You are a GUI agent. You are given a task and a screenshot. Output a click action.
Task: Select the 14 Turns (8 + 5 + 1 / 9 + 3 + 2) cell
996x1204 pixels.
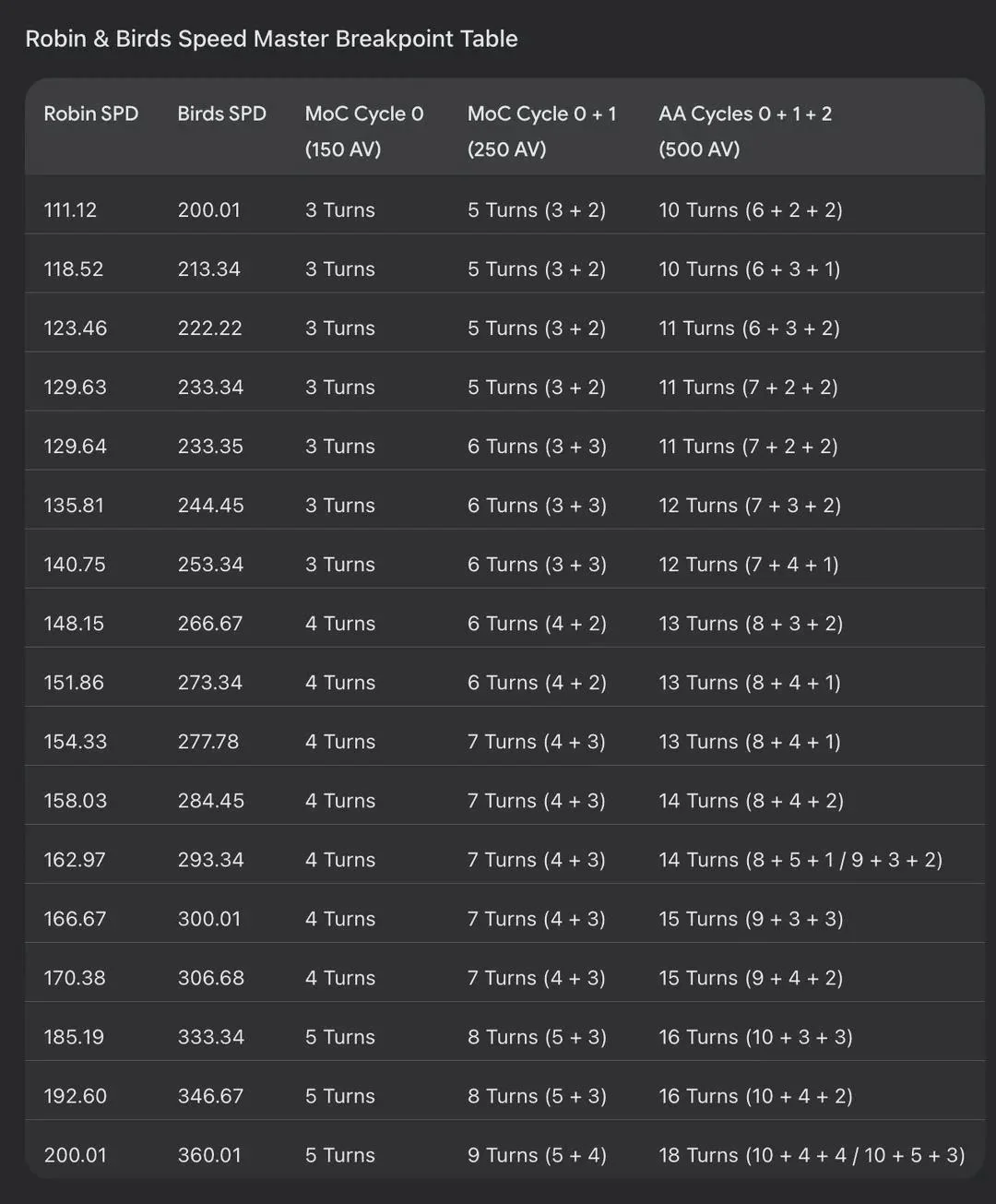coord(800,860)
